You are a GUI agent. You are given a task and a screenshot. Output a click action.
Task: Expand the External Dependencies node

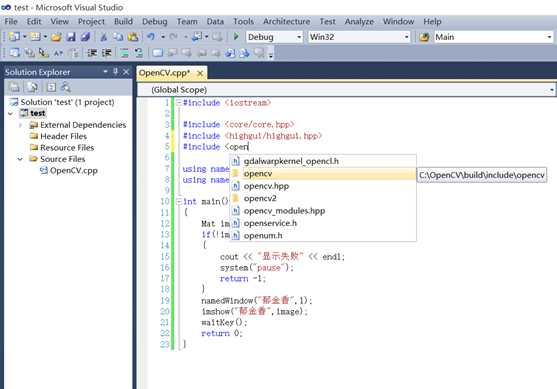[20, 125]
